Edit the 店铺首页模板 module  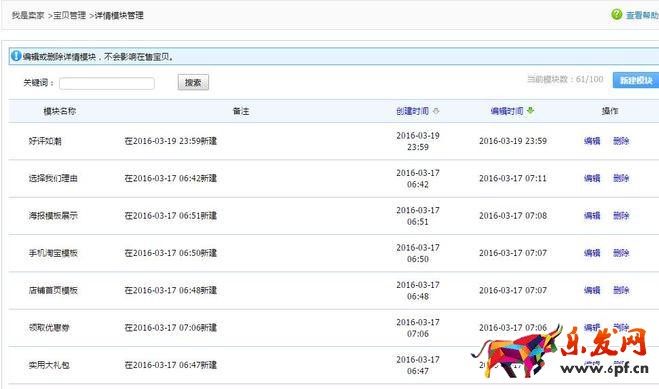[x=592, y=290]
